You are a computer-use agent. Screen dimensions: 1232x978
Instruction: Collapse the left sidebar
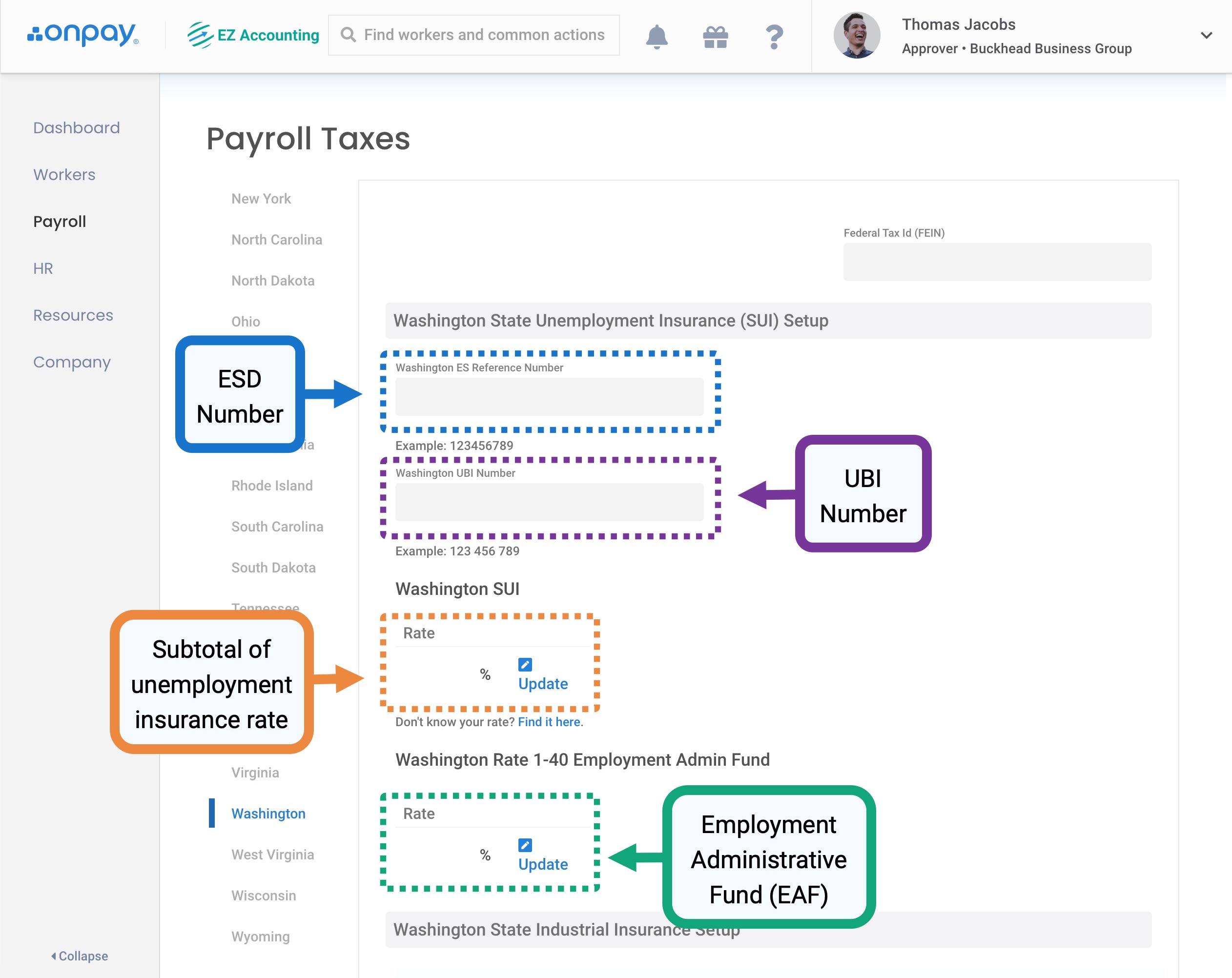(x=80, y=956)
